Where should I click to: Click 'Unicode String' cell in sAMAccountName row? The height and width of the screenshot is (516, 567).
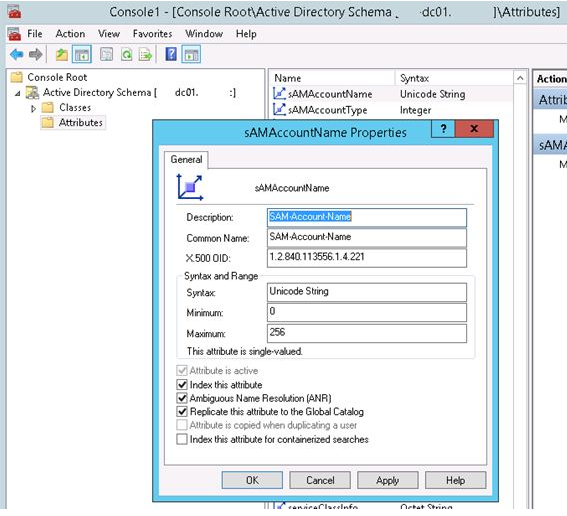coord(432,94)
